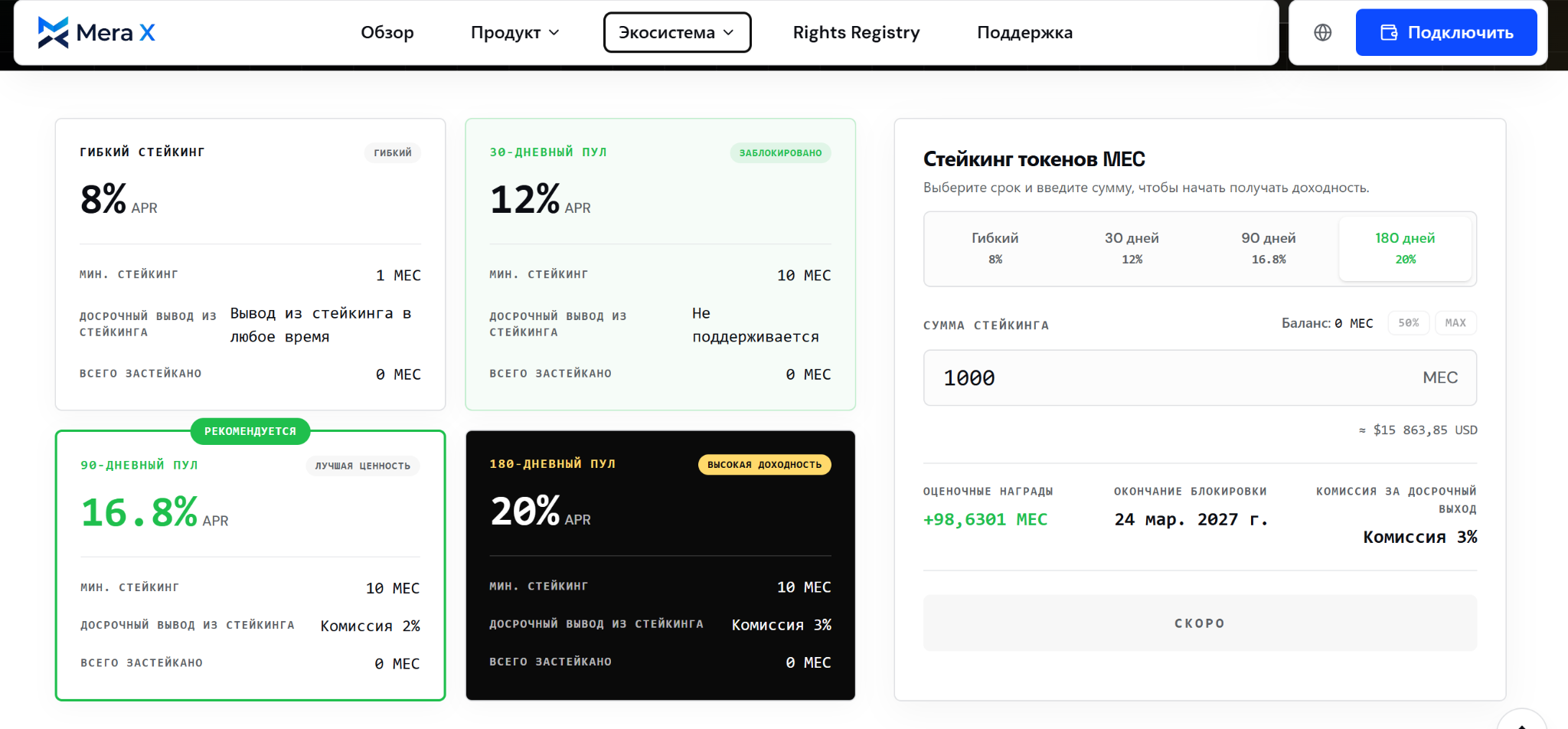Click the Заблокировано badge
This screenshot has height=729, width=1568.
click(780, 153)
